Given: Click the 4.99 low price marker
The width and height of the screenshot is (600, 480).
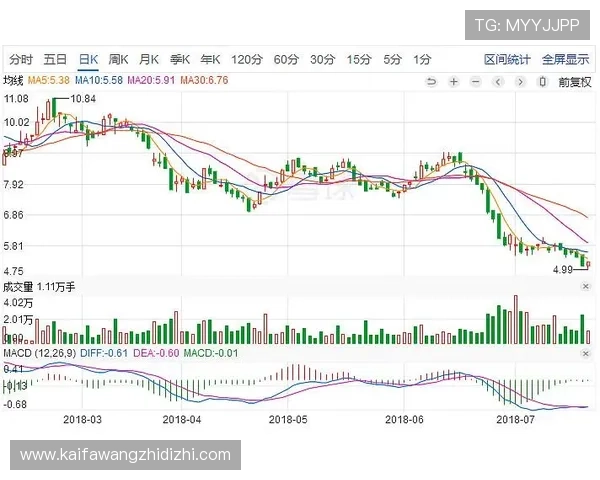Looking at the screenshot, I should pos(565,270).
